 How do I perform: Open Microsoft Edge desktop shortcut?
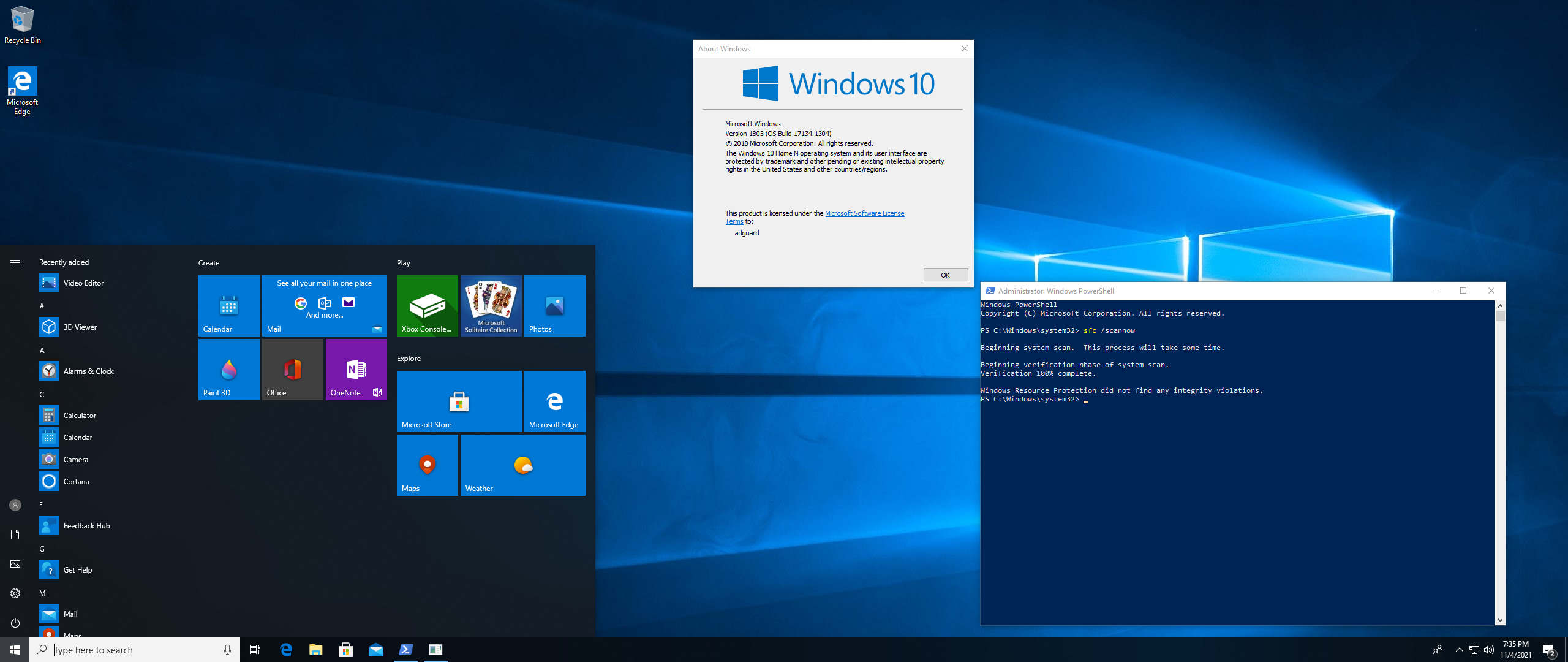pos(22,91)
